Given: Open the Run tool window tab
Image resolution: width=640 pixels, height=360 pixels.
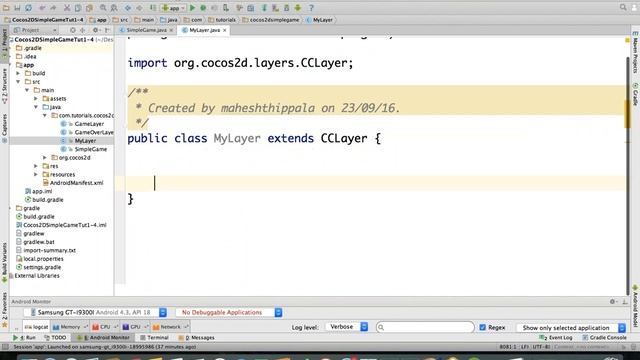Looking at the screenshot, I should [x=24, y=338].
